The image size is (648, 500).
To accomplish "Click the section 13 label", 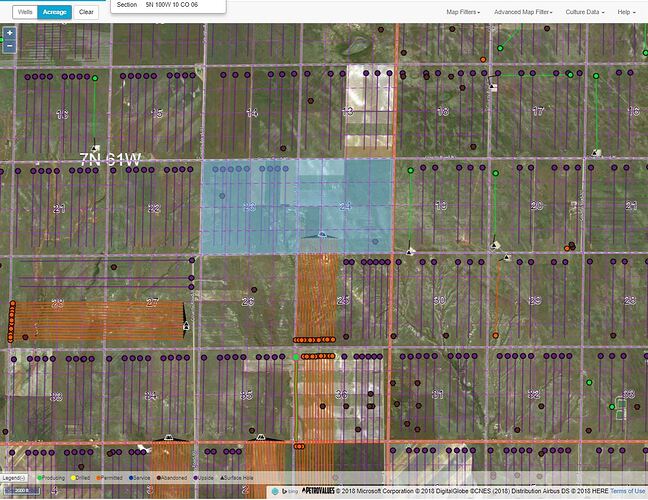I will 348,111.
